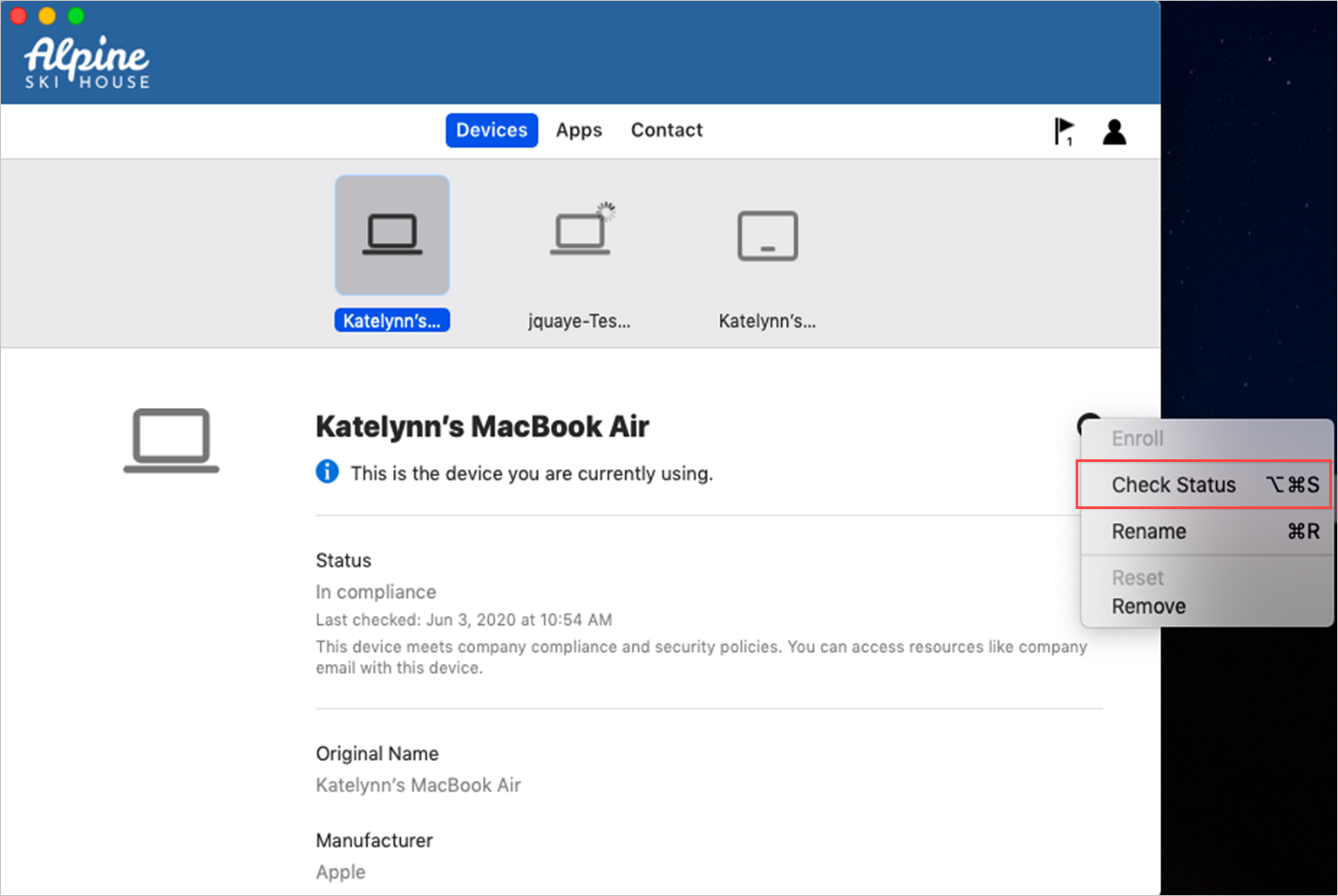Click the yellow minimize window button

coord(47,15)
